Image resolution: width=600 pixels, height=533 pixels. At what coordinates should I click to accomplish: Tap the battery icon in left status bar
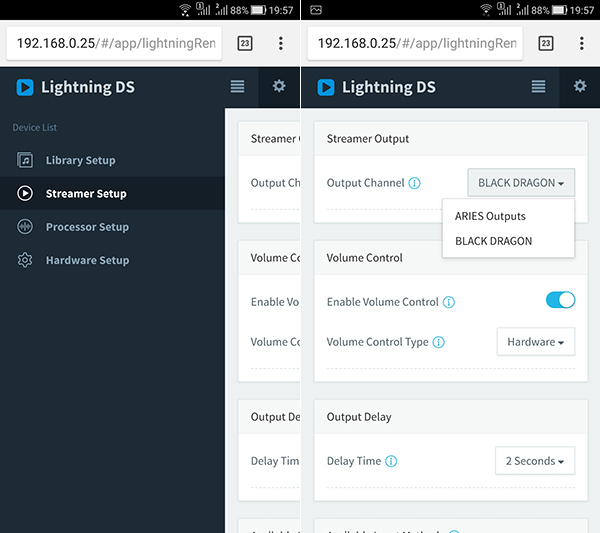[258, 10]
